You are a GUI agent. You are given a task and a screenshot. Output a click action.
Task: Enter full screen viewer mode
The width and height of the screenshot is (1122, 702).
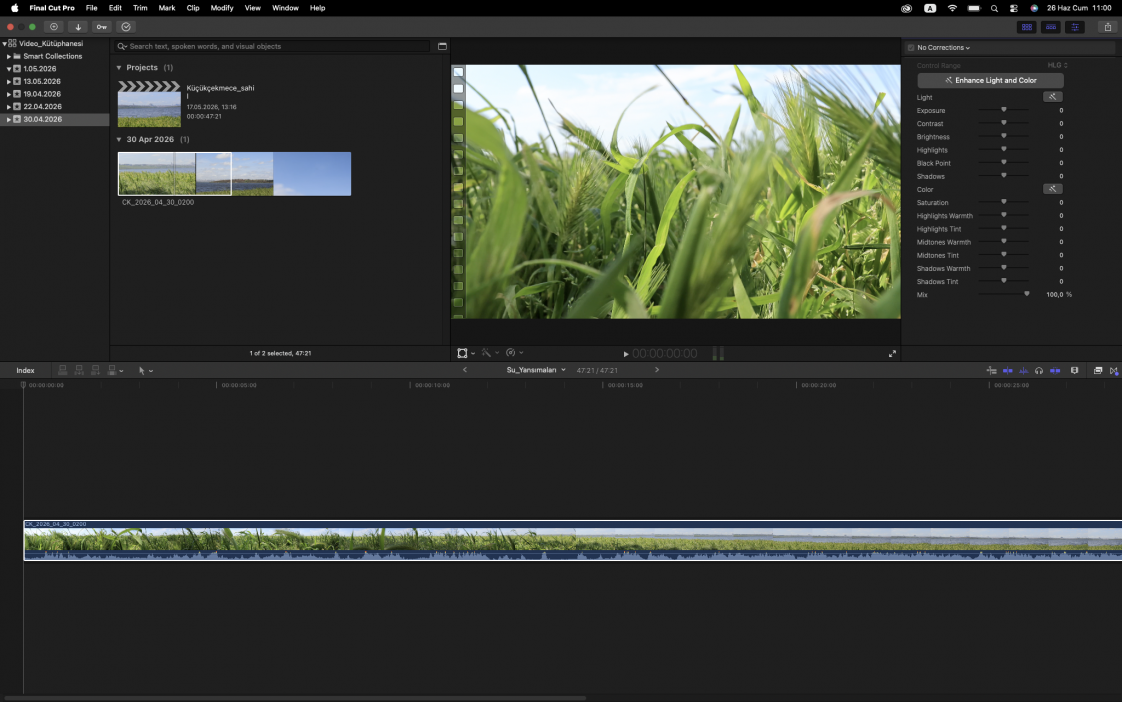pyautogui.click(x=892, y=354)
